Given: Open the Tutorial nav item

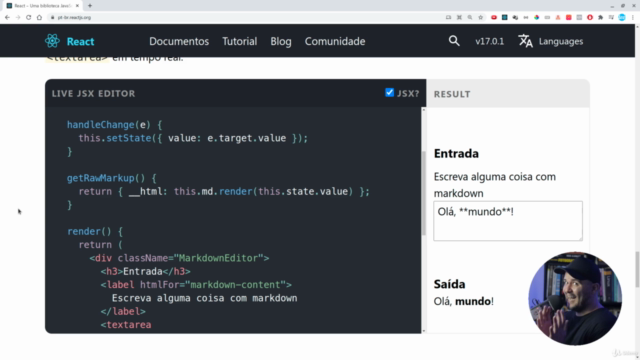Looking at the screenshot, I should pos(240,41).
